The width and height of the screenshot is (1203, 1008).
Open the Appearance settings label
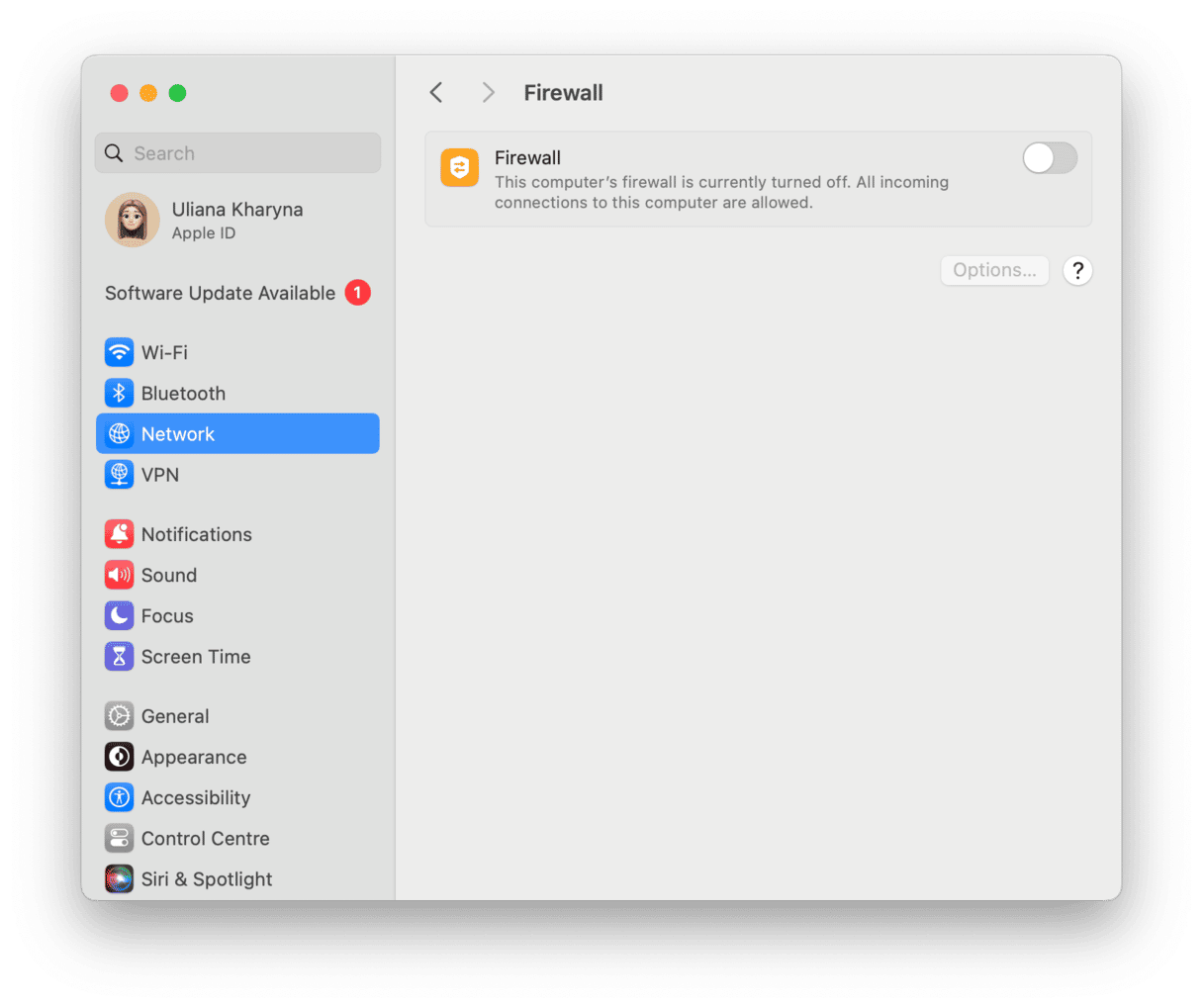194,757
